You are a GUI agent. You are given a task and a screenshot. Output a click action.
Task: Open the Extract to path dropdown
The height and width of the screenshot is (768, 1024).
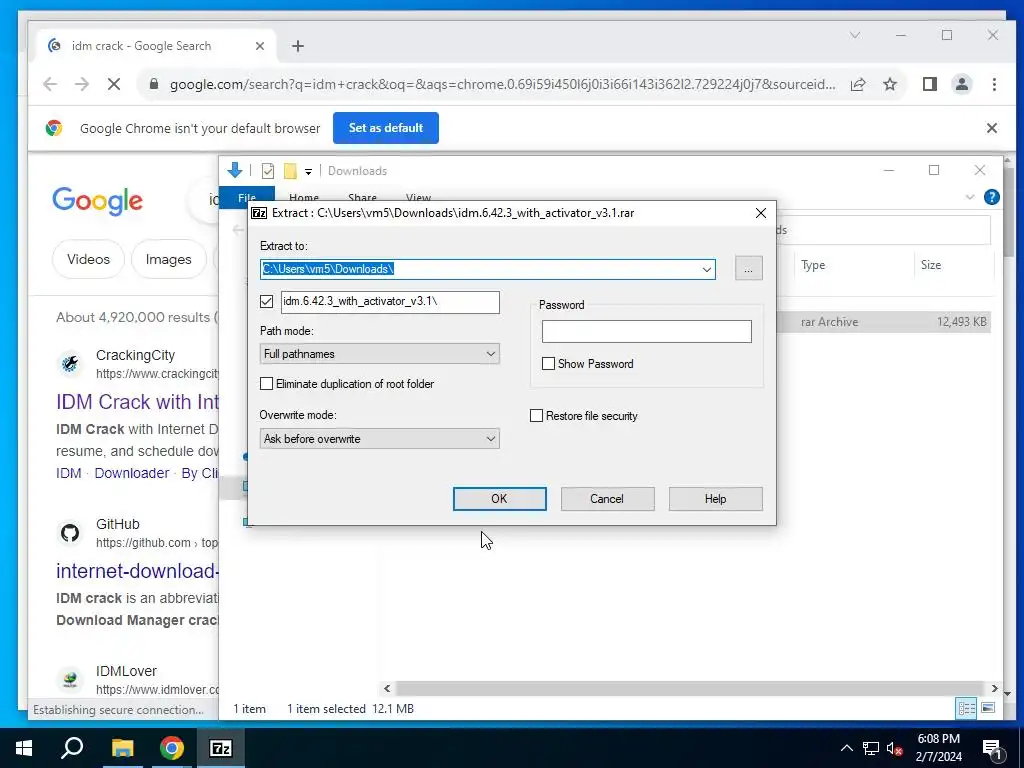pos(707,270)
